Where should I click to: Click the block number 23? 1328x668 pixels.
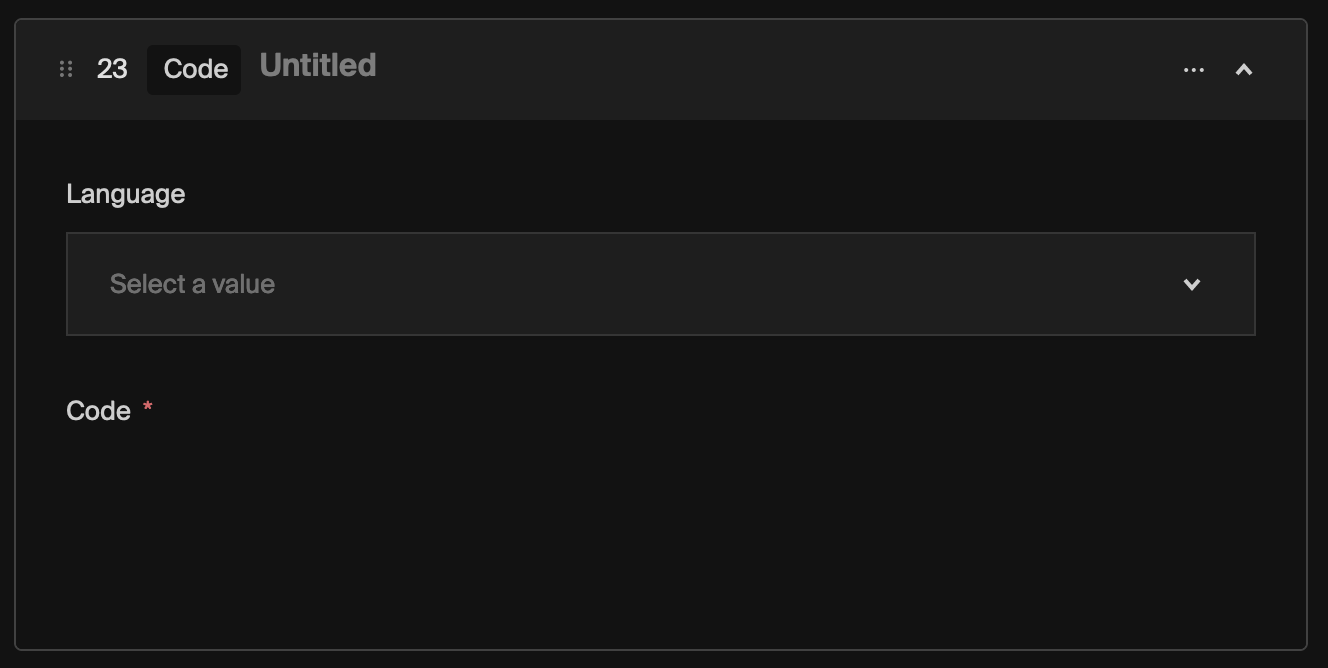[112, 69]
